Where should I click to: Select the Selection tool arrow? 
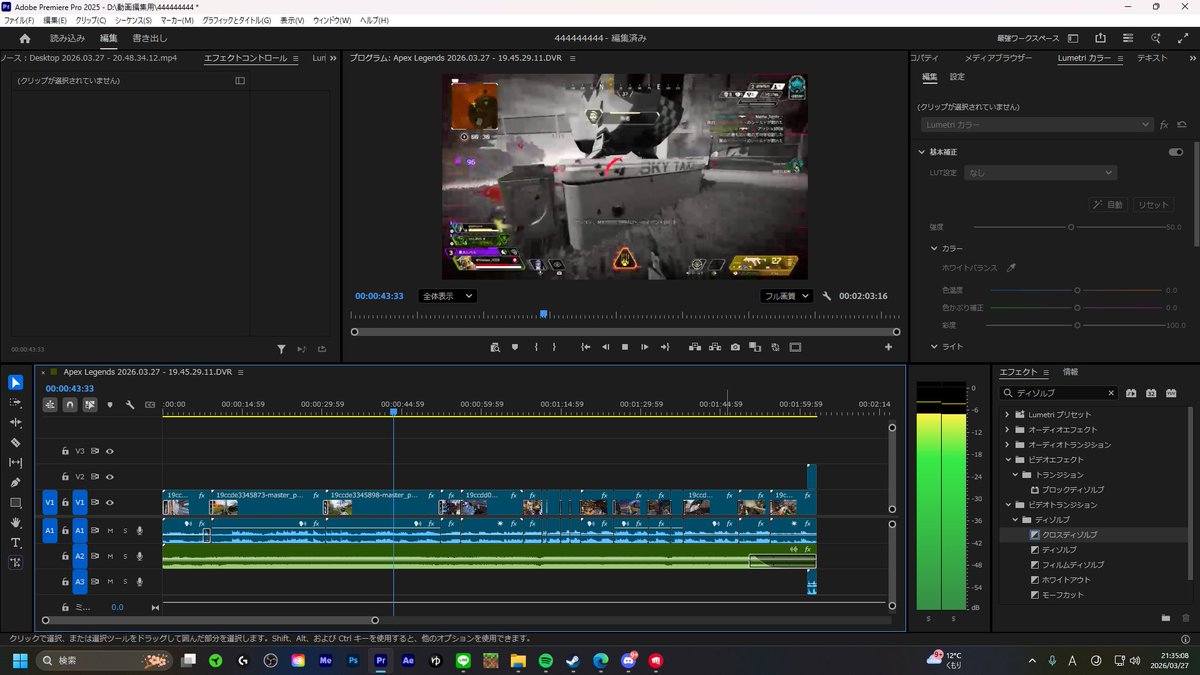15,382
